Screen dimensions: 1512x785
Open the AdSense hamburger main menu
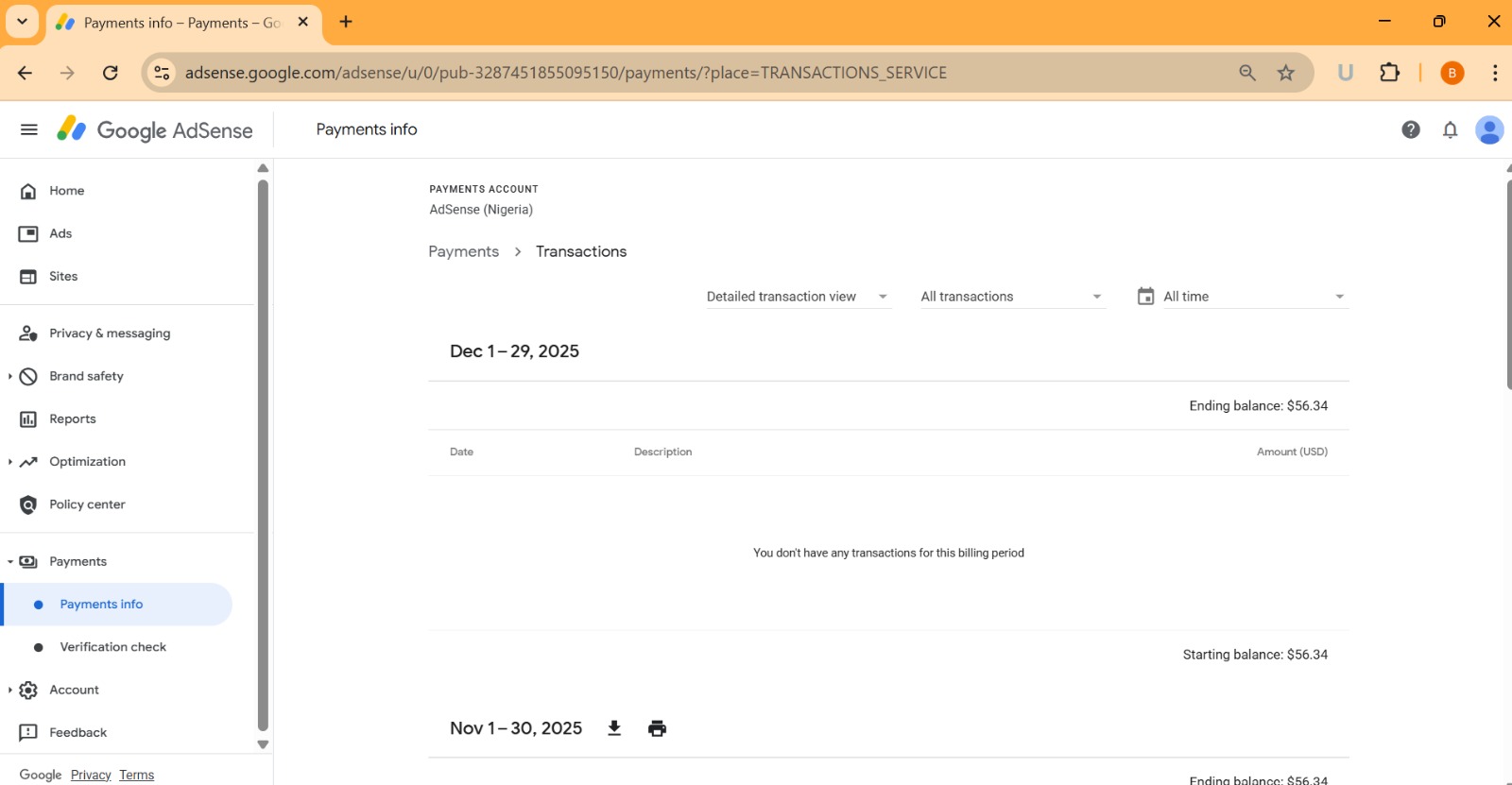click(29, 129)
